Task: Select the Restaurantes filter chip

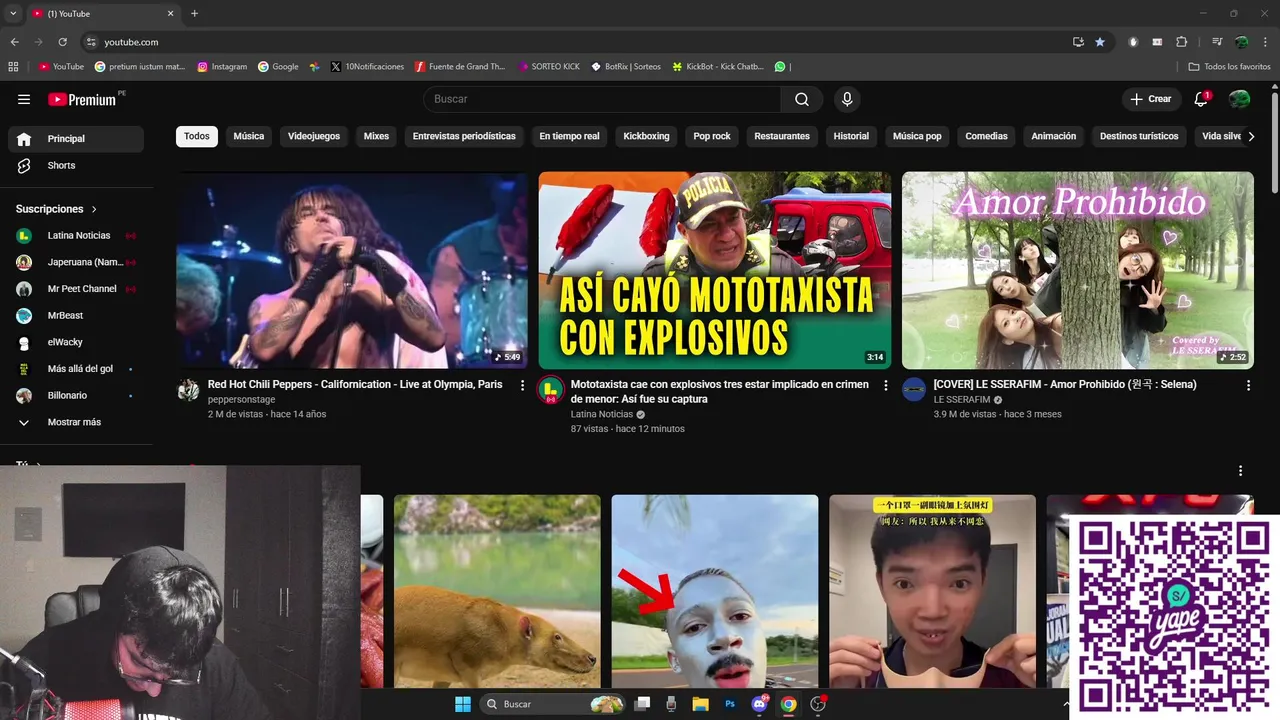Action: 782,136
